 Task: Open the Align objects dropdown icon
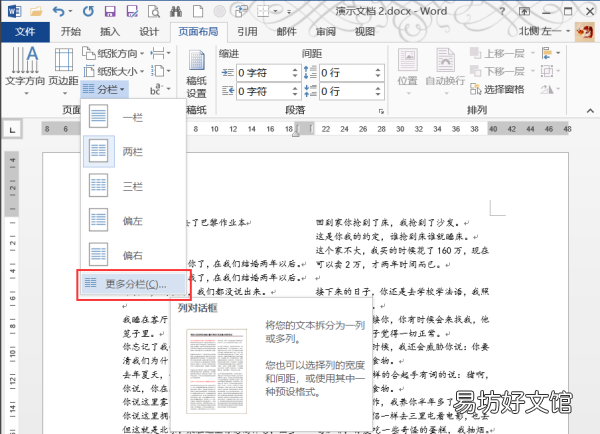point(550,54)
